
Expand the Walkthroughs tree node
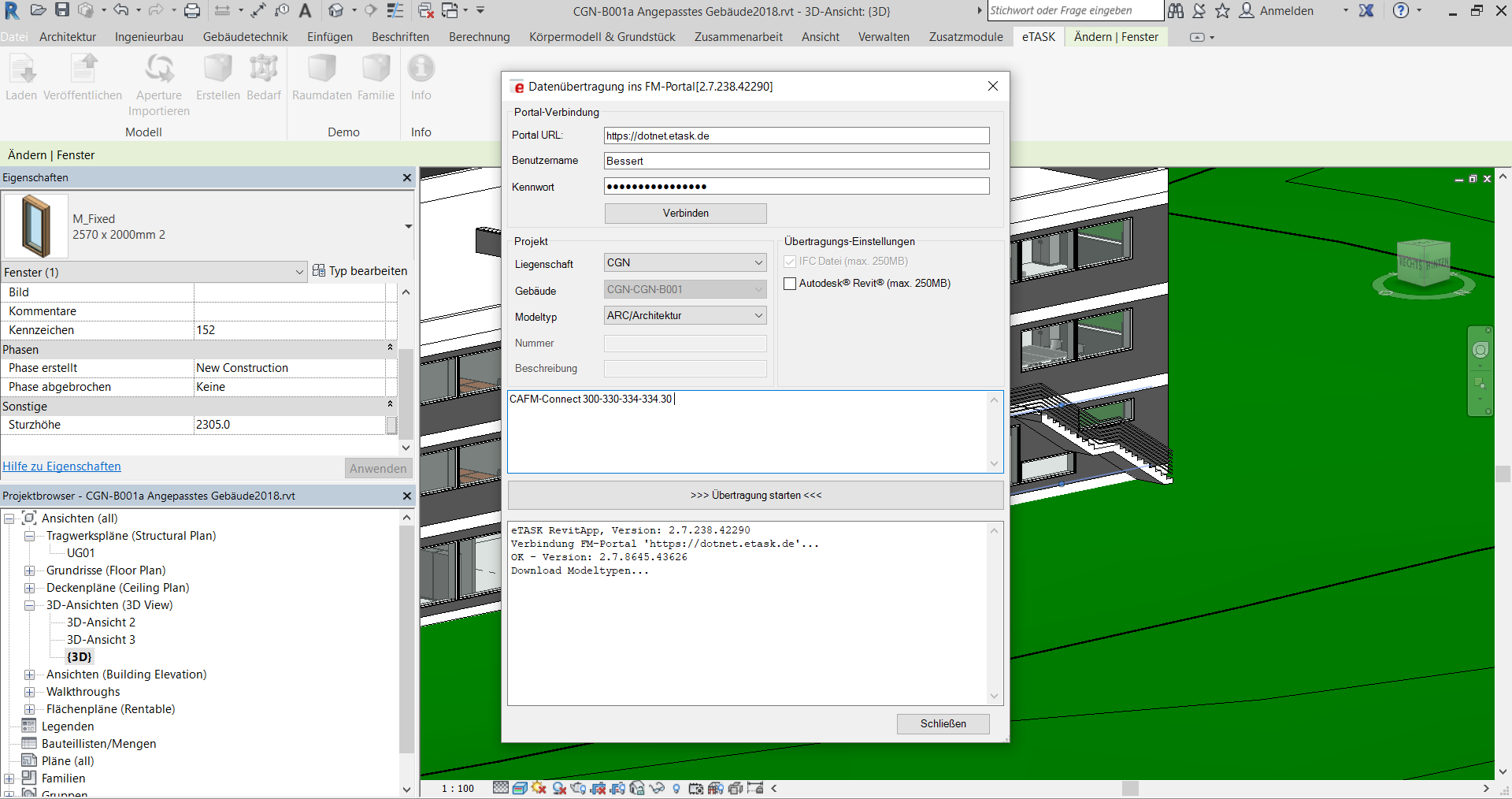30,692
